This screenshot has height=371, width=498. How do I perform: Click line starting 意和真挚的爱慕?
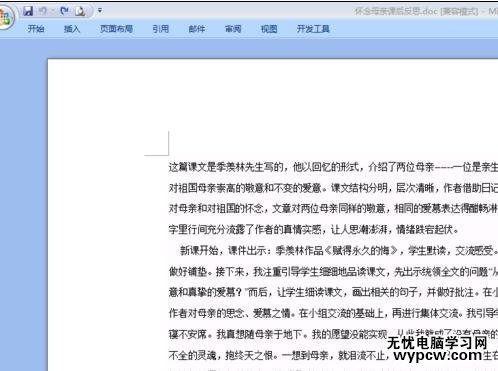333,292
